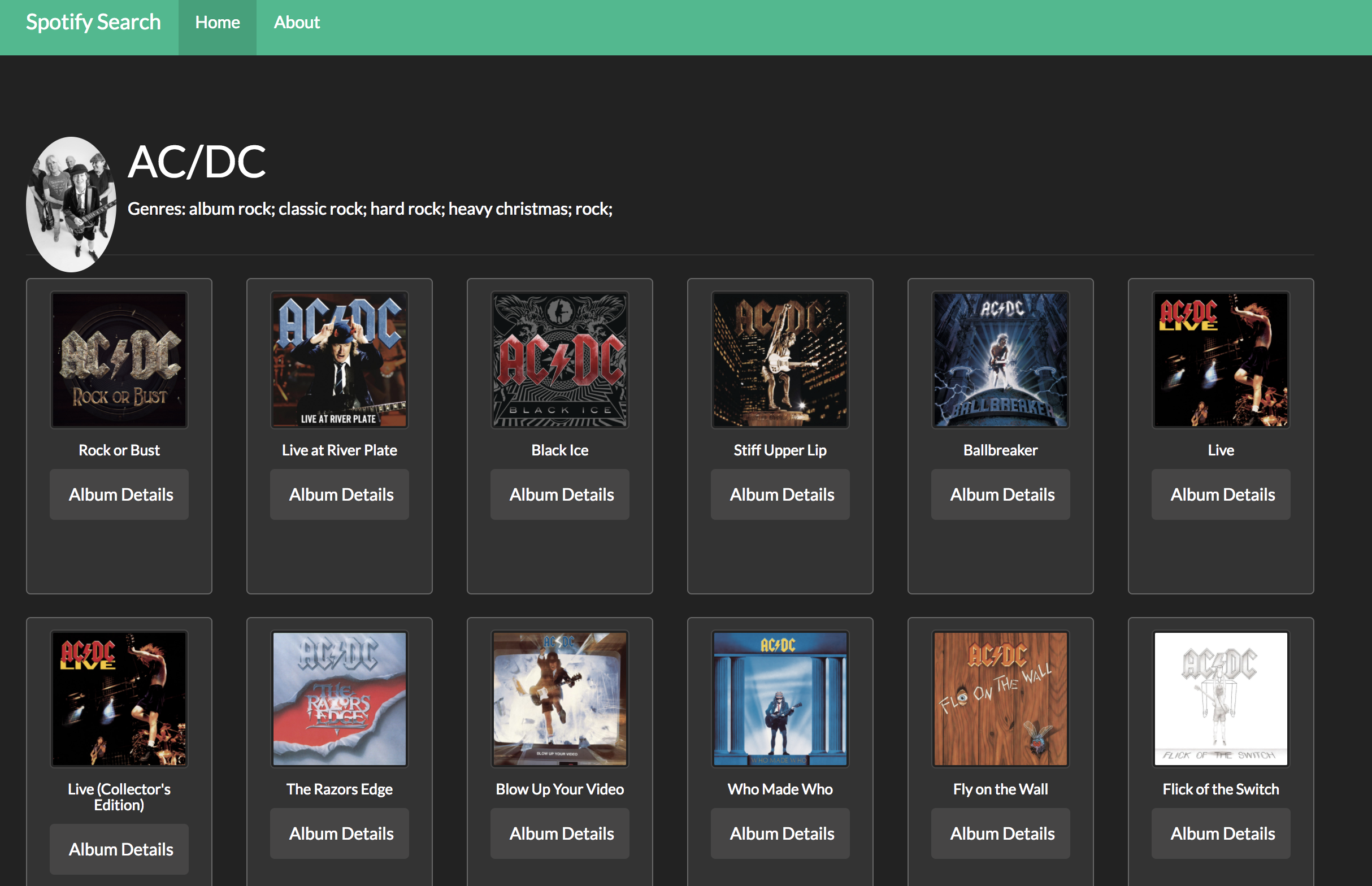This screenshot has height=886, width=1372.
Task: Click the Blow Up Your Video artwork
Action: [560, 698]
